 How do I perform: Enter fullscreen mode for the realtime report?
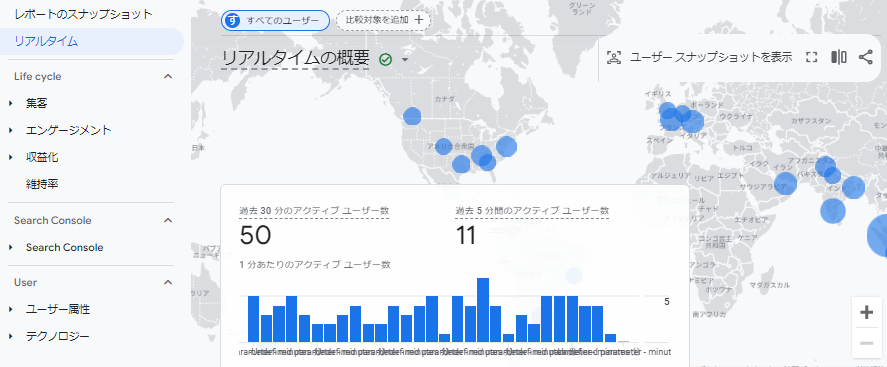(812, 57)
